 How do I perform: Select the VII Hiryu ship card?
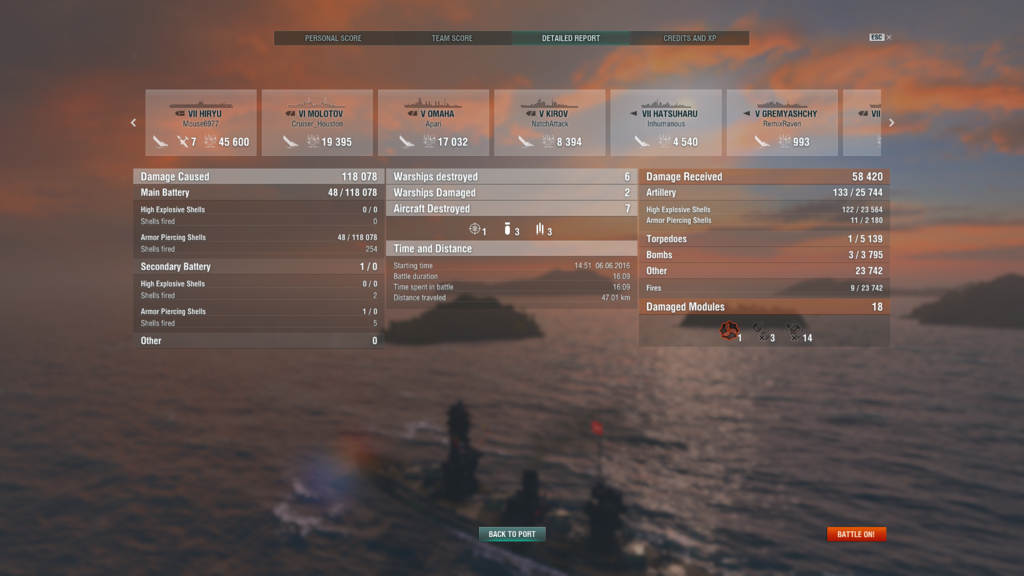(201, 123)
